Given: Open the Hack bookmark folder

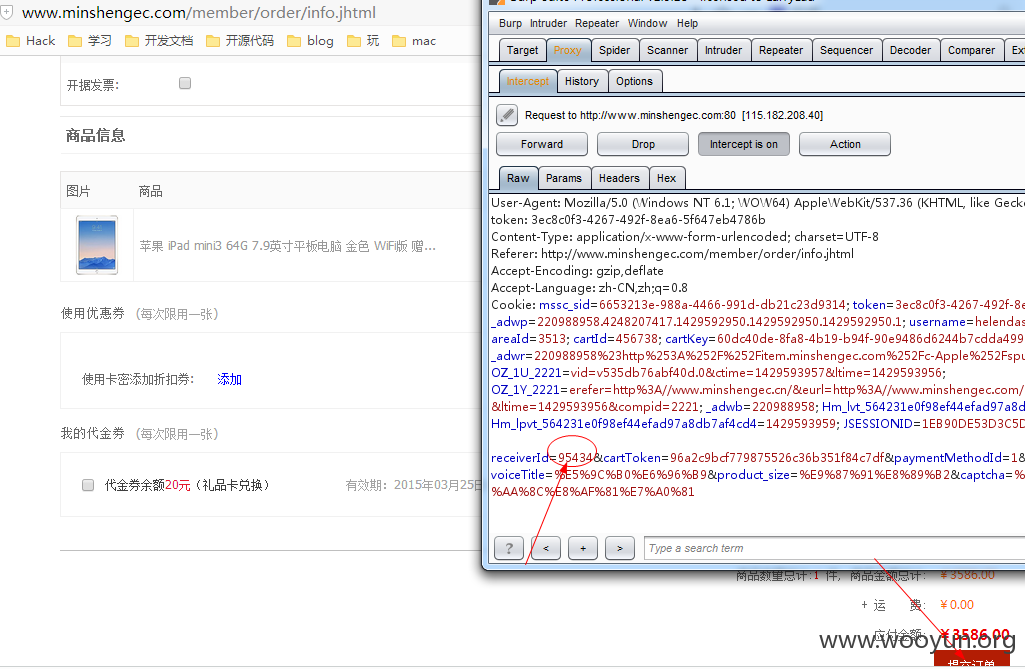Looking at the screenshot, I should click(31, 41).
